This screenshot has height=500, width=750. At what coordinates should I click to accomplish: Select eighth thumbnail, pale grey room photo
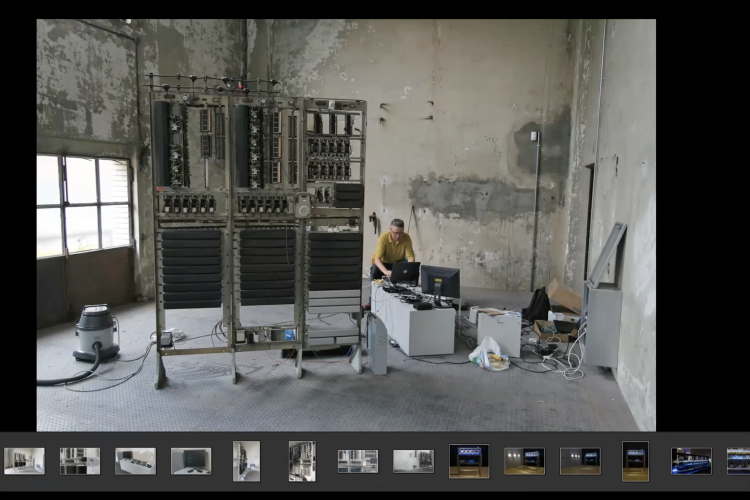[x=413, y=461]
